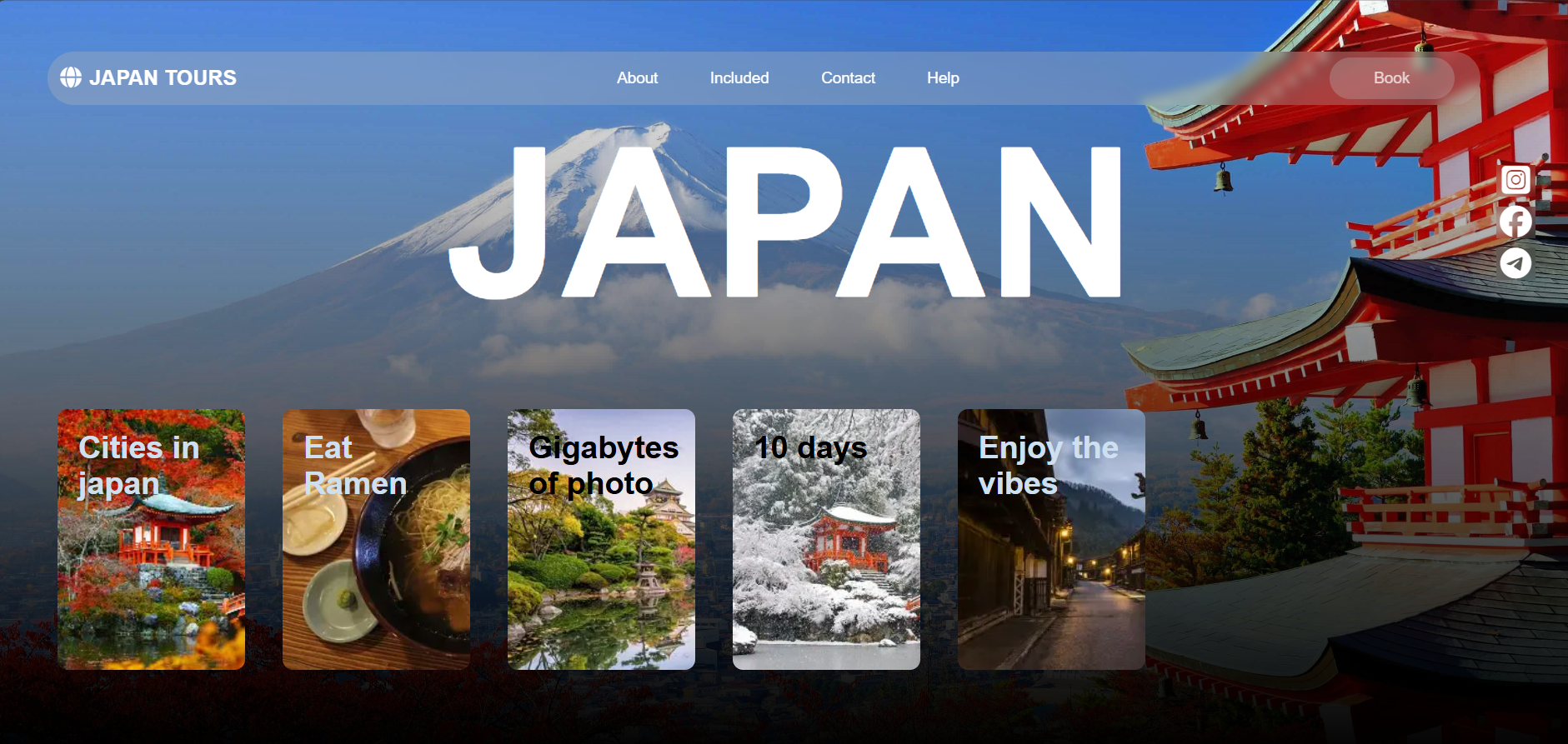Image resolution: width=1568 pixels, height=744 pixels.
Task: Open the Included nav link
Action: (x=739, y=77)
